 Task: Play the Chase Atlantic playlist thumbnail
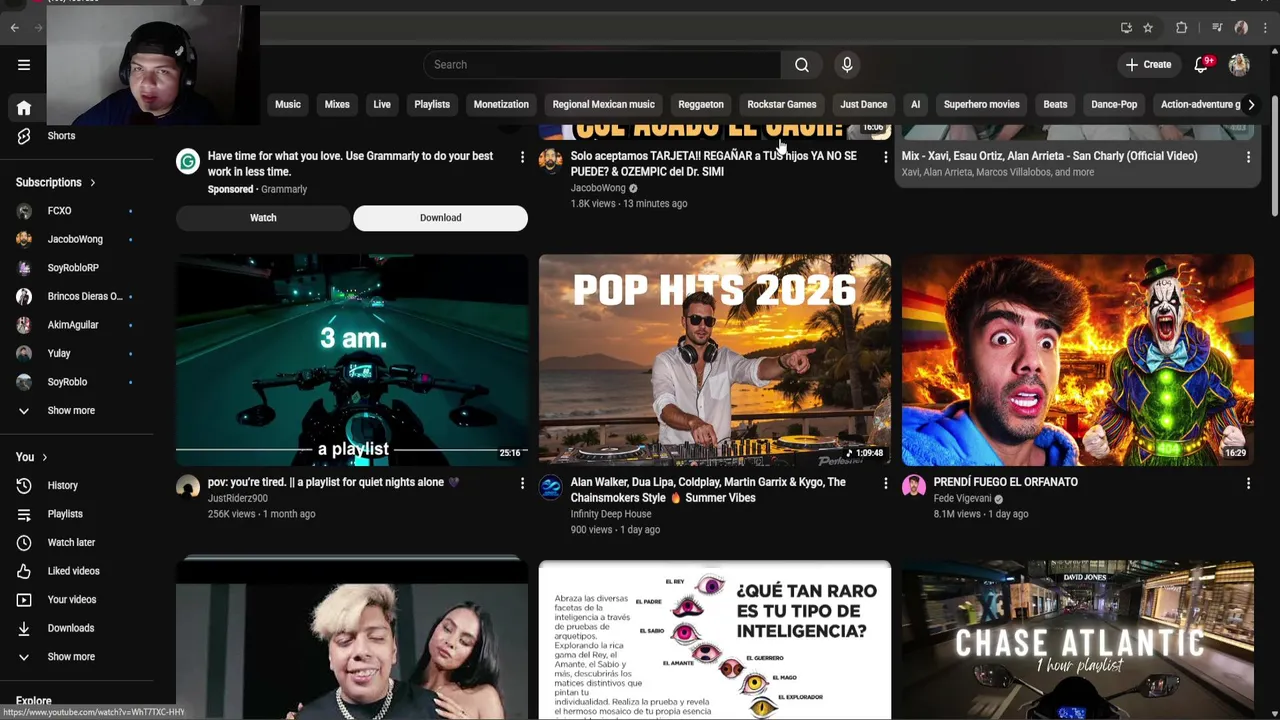(1078, 640)
